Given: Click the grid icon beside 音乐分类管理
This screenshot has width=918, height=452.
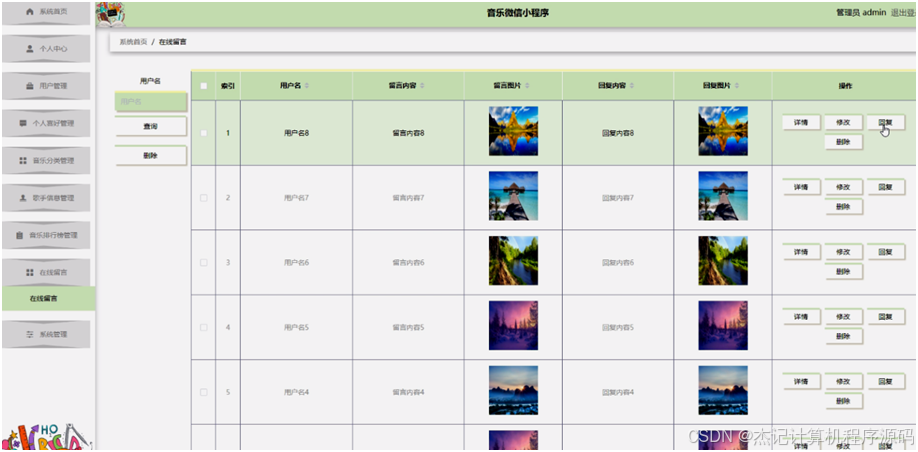Looking at the screenshot, I should 23,160.
